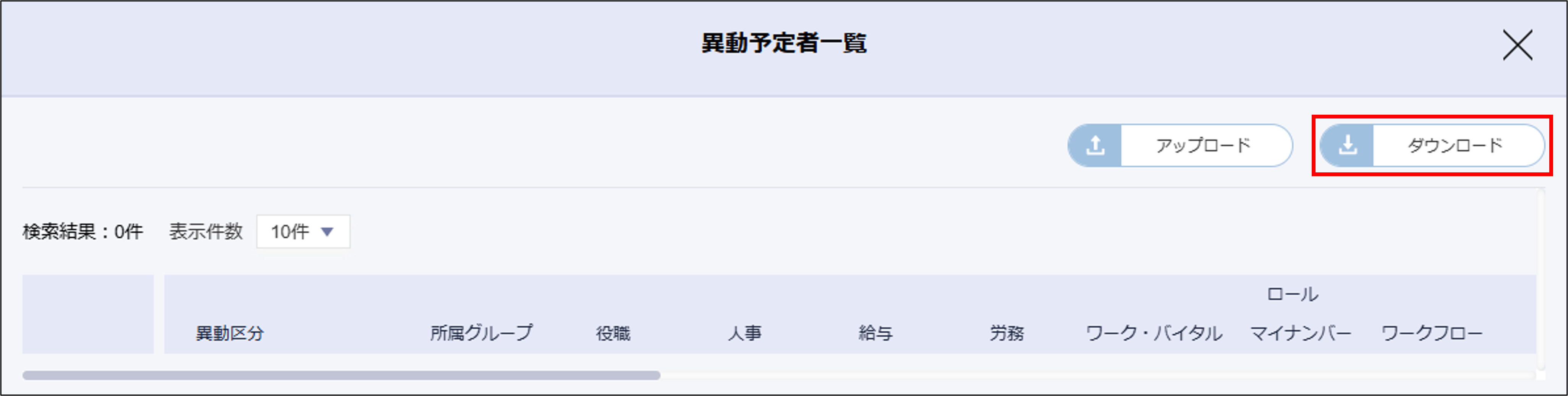
Task: Click the 所属グループ column header
Action: click(481, 333)
